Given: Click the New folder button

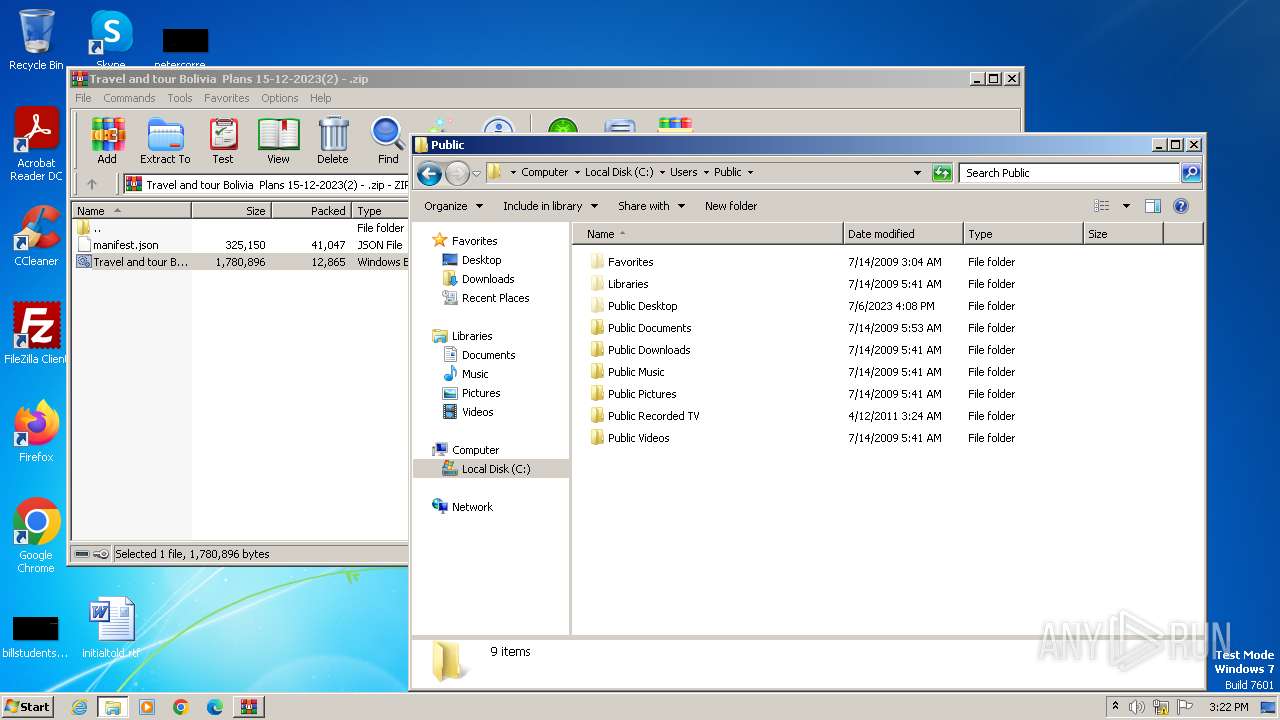Looking at the screenshot, I should (x=731, y=206).
